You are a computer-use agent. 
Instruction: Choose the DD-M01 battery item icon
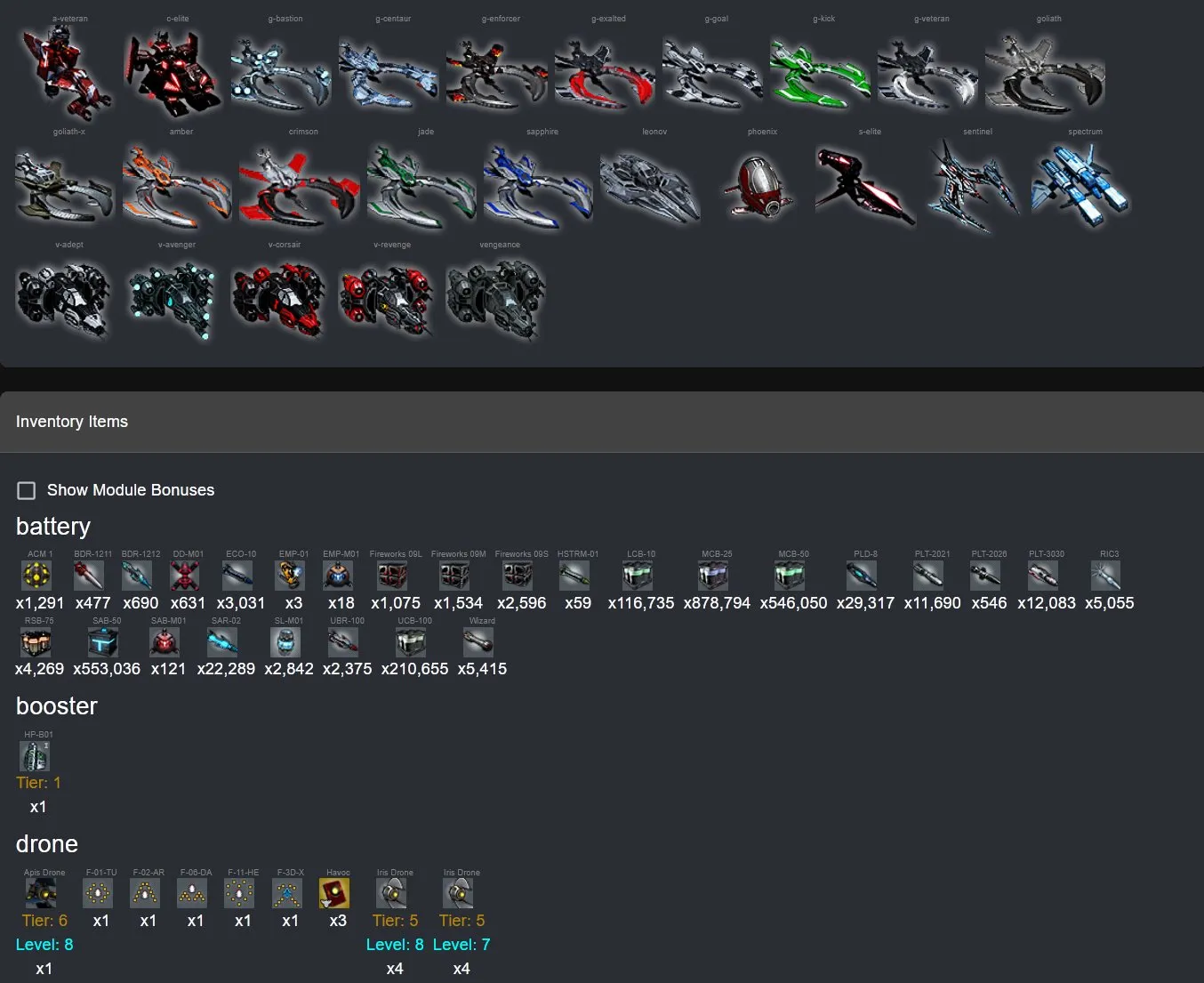point(185,576)
